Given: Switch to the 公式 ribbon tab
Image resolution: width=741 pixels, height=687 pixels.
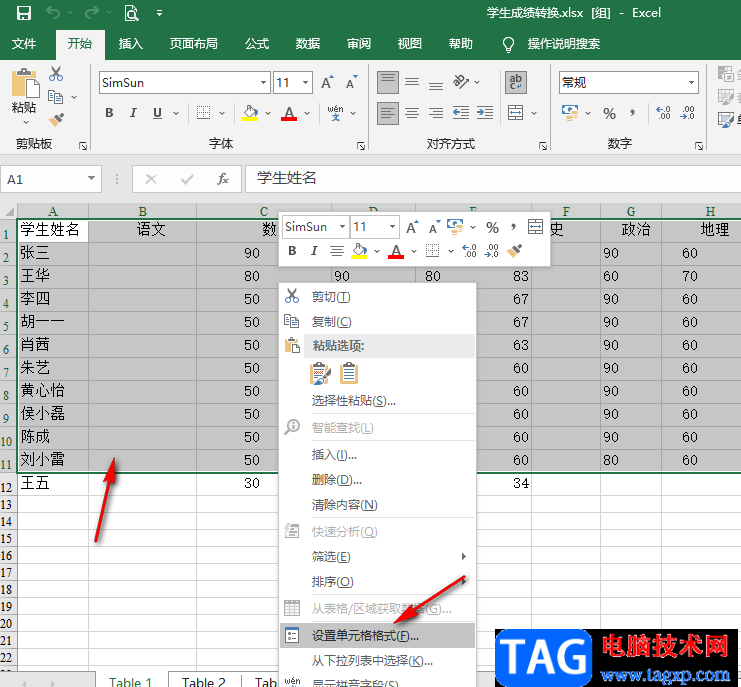Looking at the screenshot, I should 257,43.
